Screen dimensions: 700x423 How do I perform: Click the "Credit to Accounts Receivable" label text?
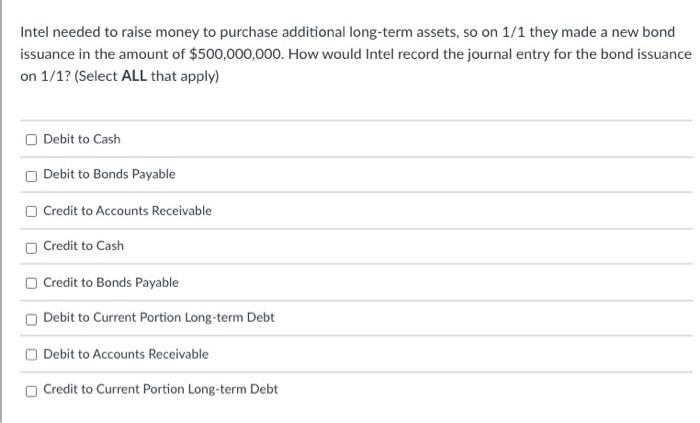pos(127,211)
